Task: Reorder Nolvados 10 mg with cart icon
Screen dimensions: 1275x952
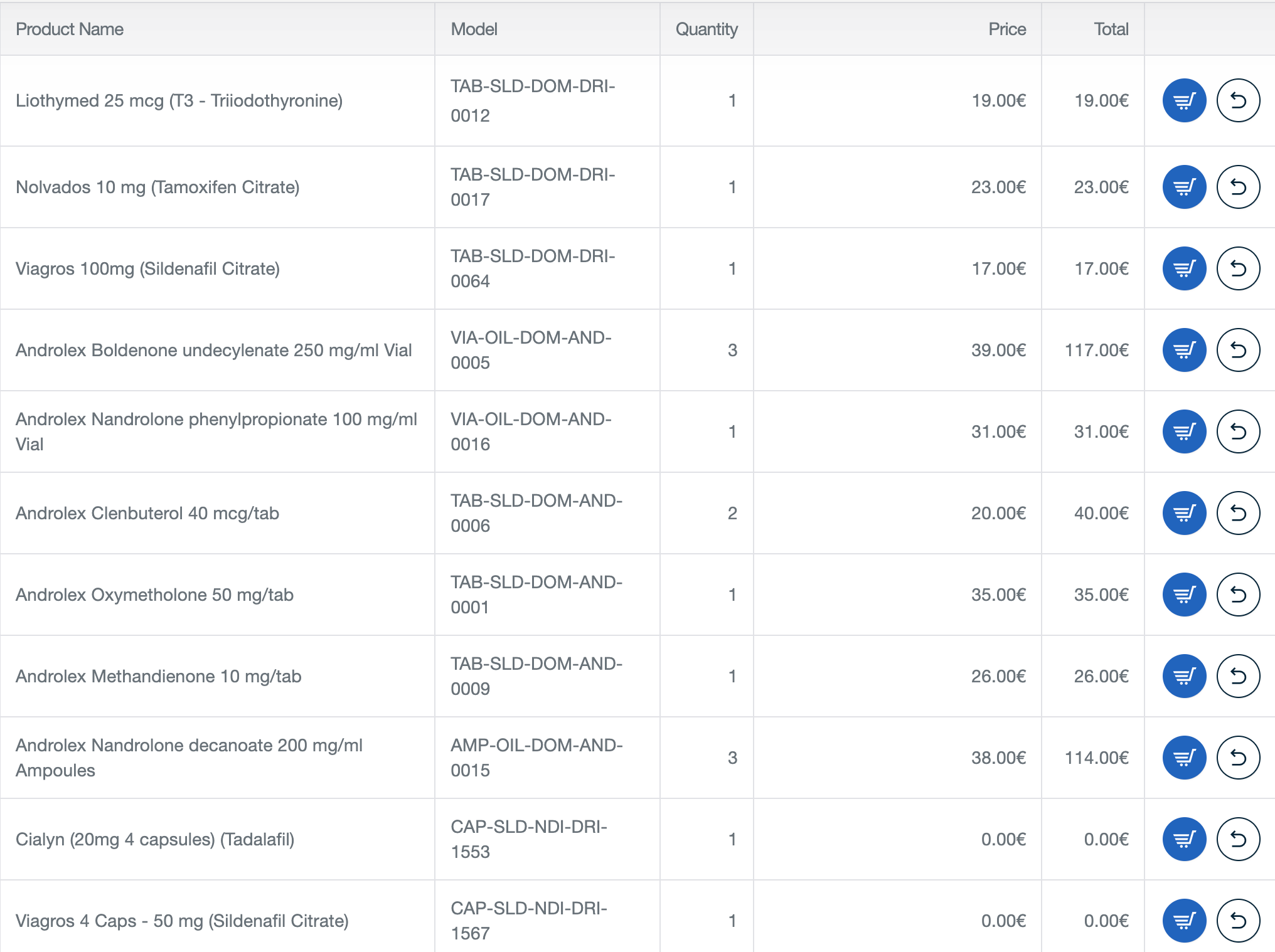Action: pyautogui.click(x=1184, y=187)
